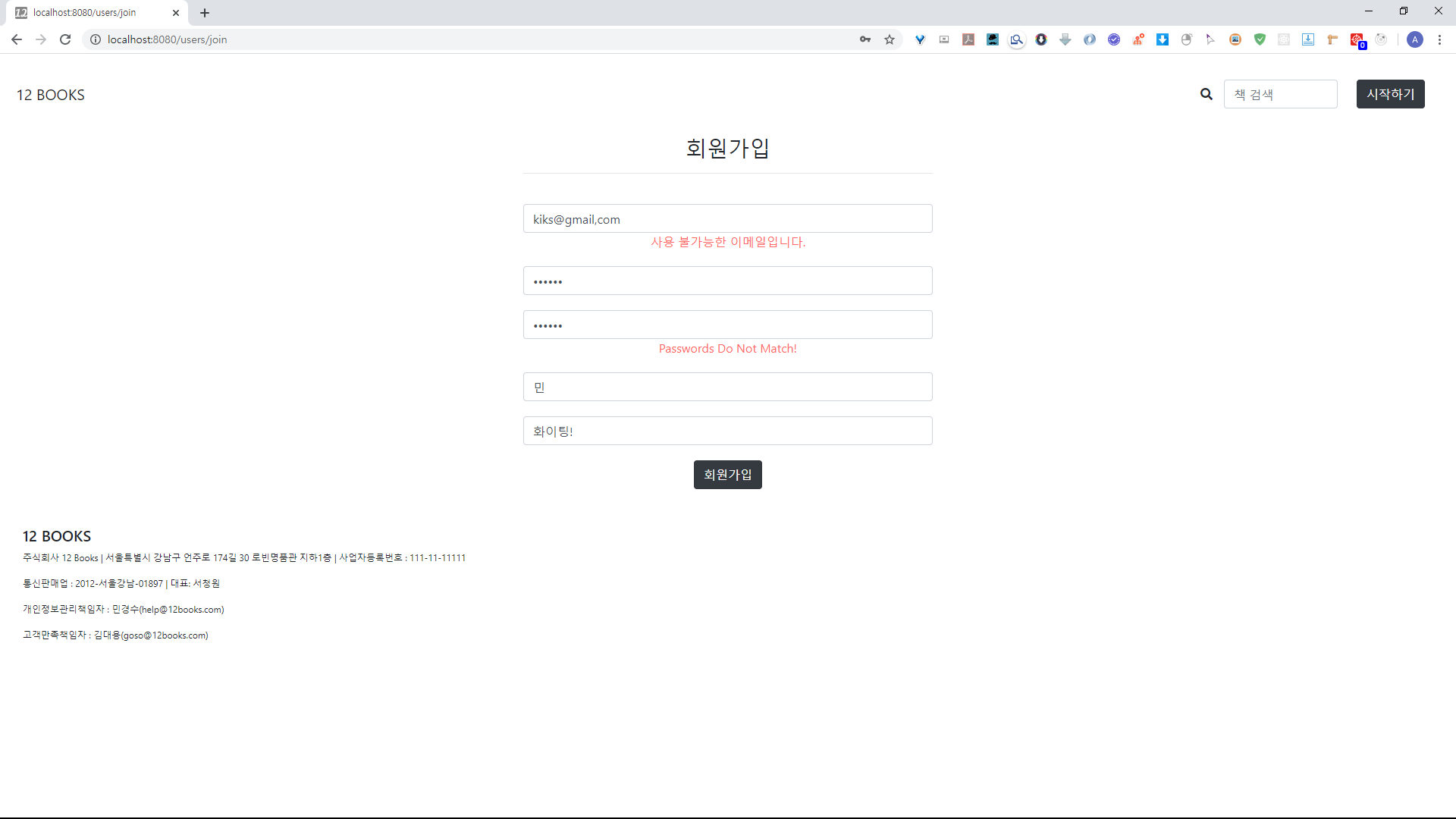
Task: Click the field containing 화이팅!
Action: (x=727, y=431)
